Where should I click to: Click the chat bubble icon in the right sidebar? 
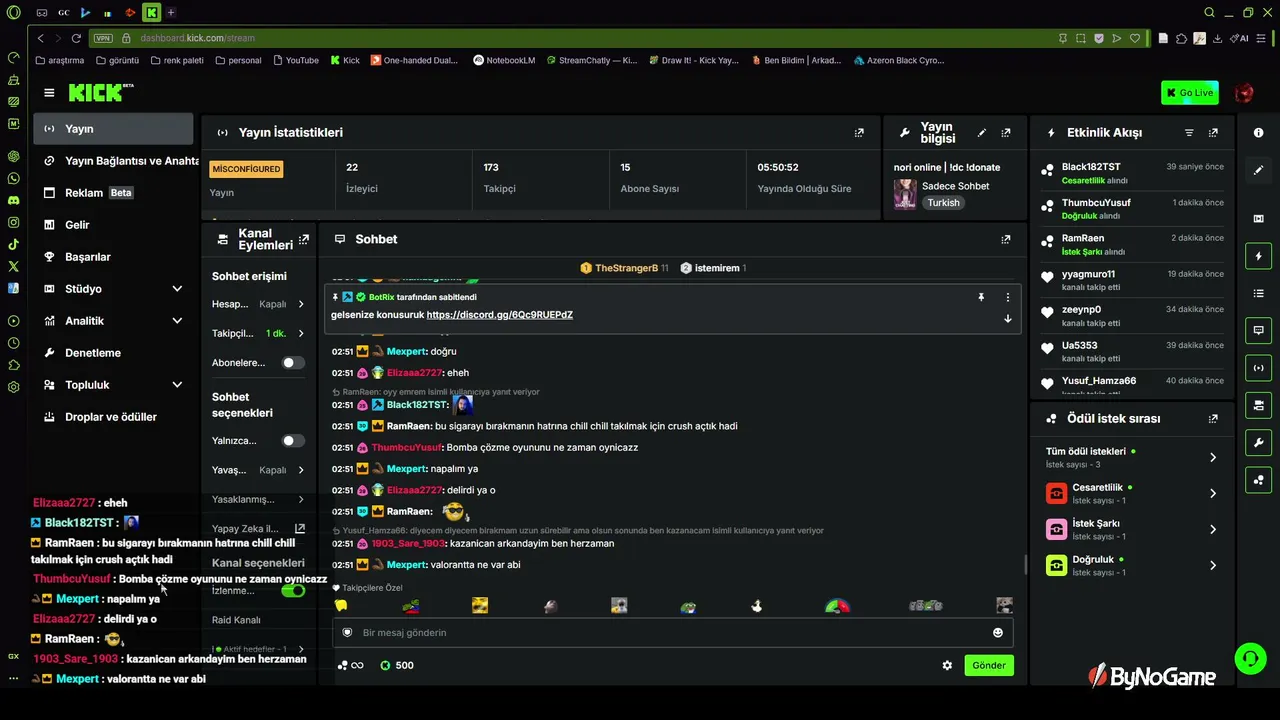point(1258,330)
